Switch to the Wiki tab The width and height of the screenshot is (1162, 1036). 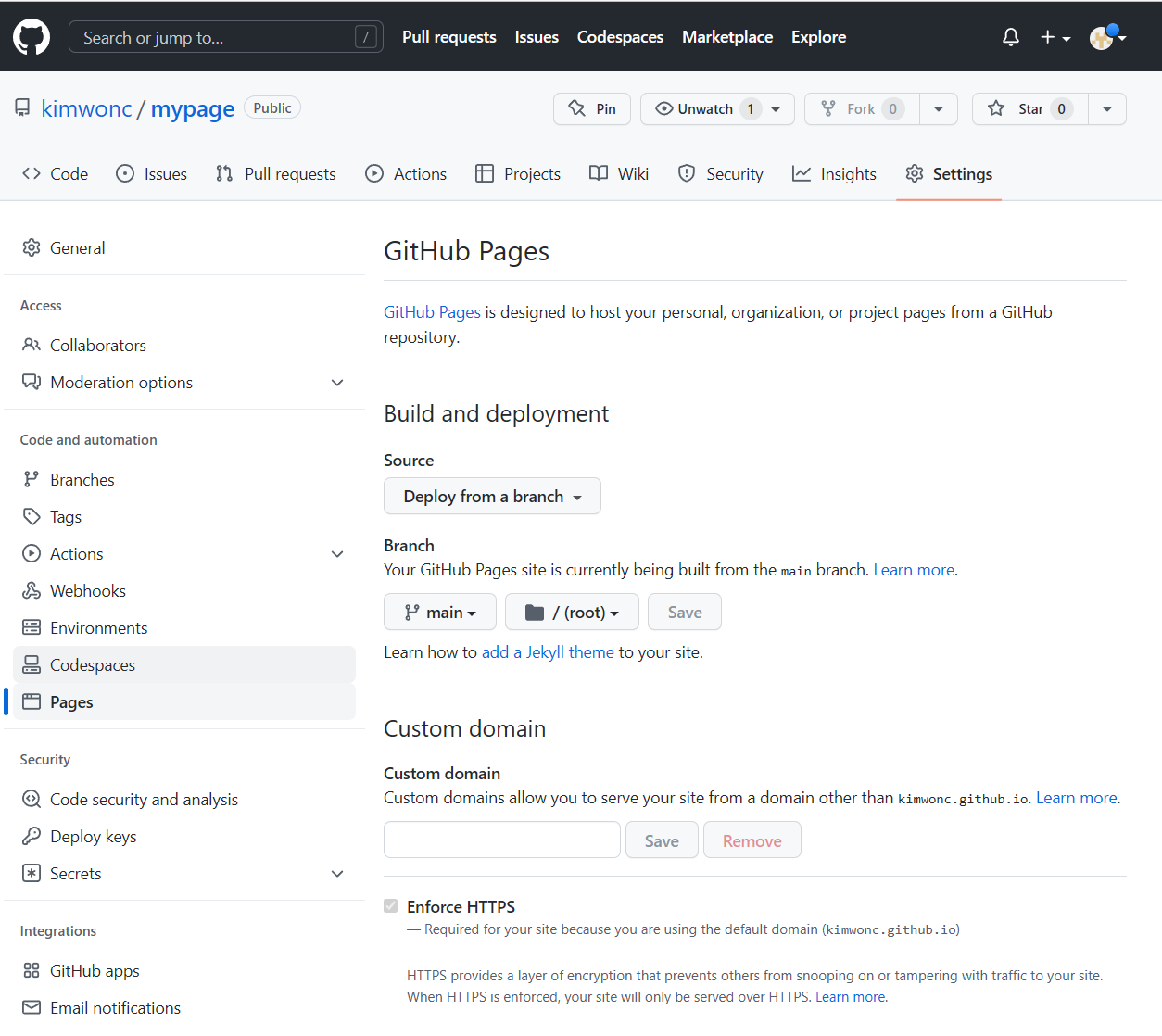(x=619, y=173)
